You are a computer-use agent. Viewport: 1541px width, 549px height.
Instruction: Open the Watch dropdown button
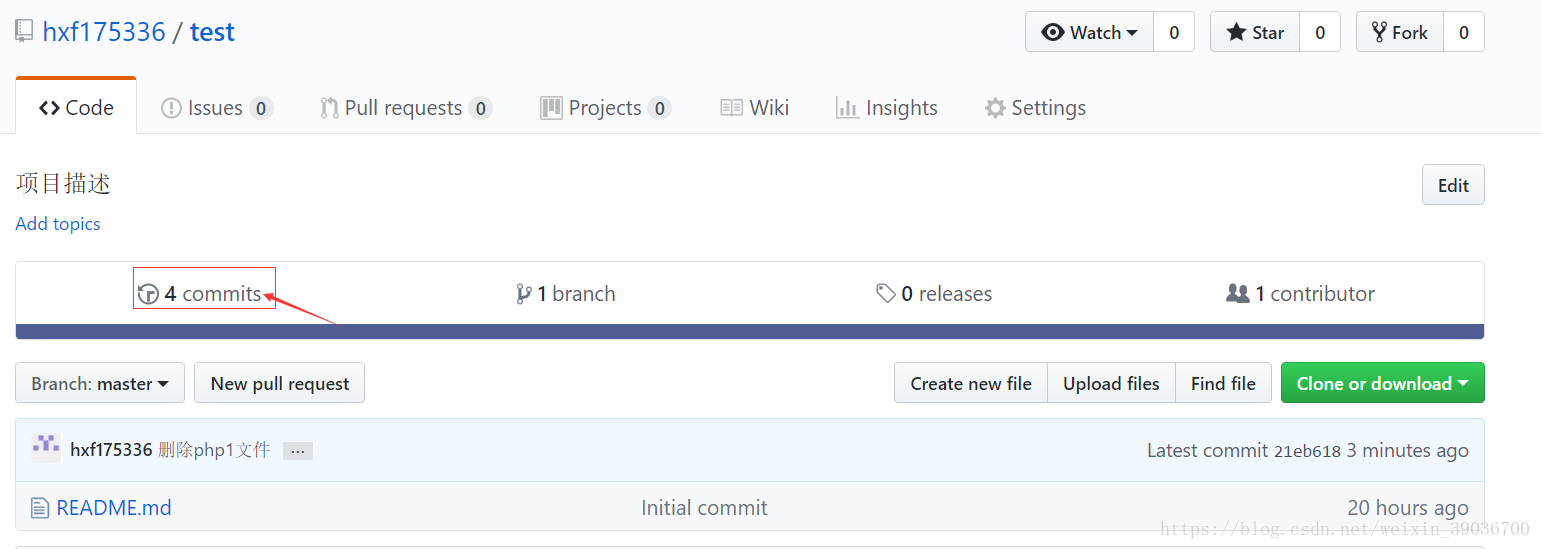point(1089,32)
